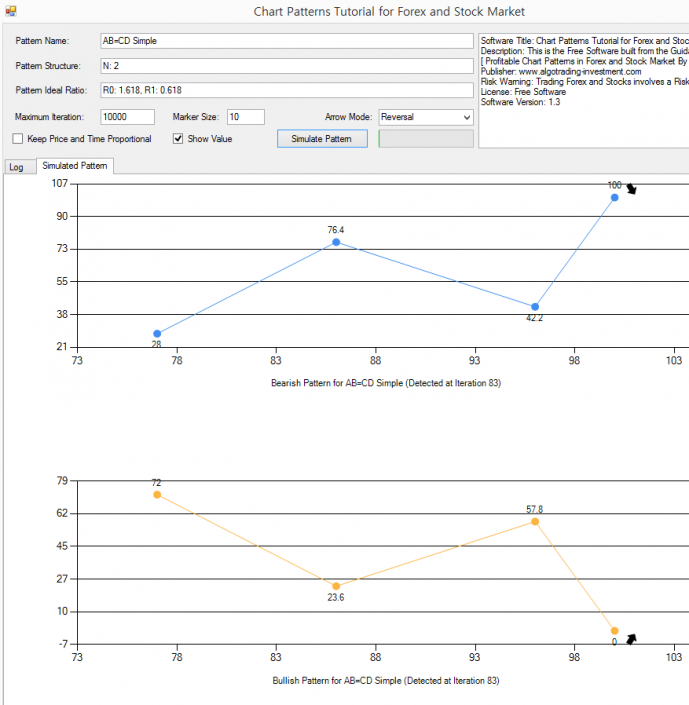Open the Arrow Mode dropdown
689x705 pixels.
click(x=426, y=117)
